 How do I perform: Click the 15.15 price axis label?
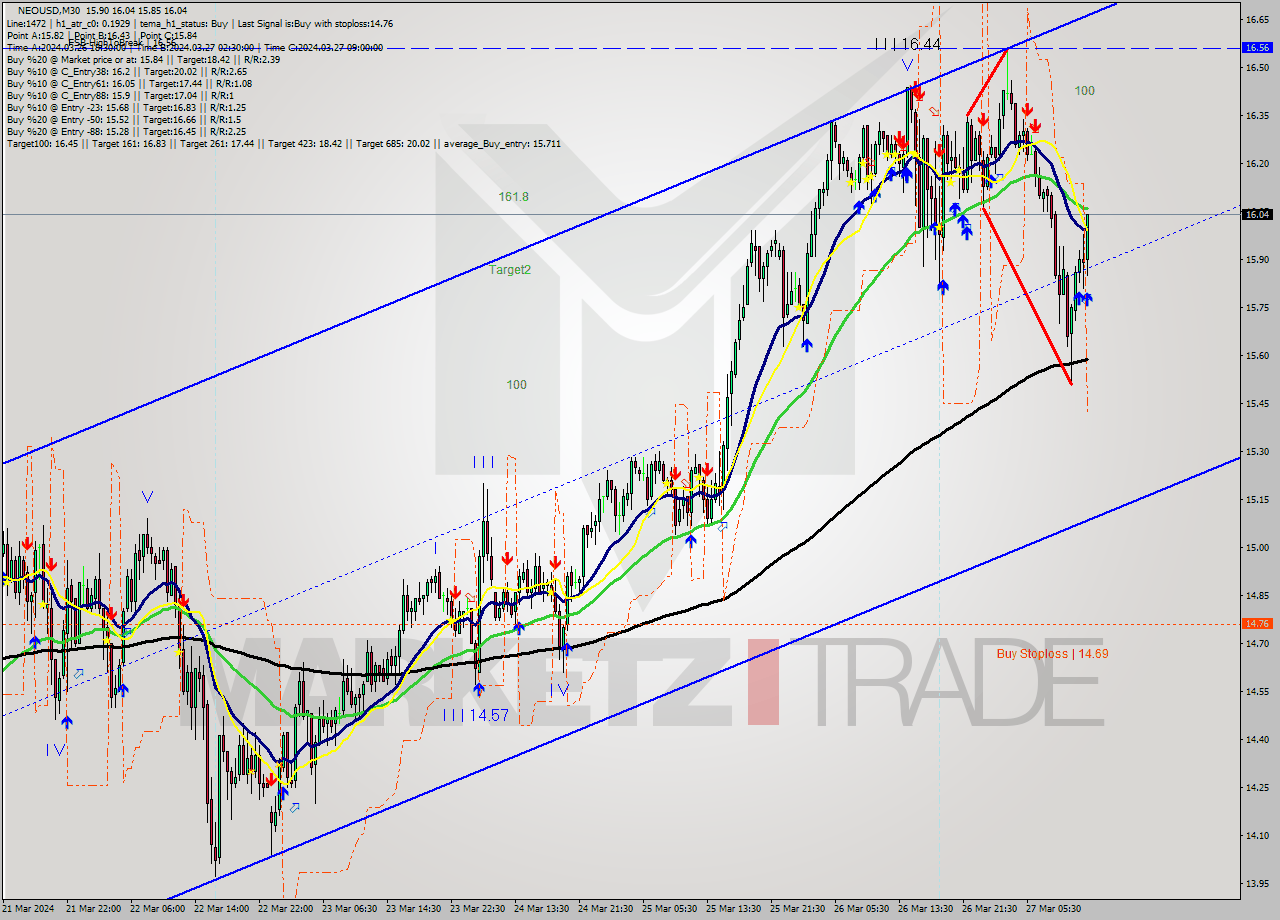pos(1257,499)
